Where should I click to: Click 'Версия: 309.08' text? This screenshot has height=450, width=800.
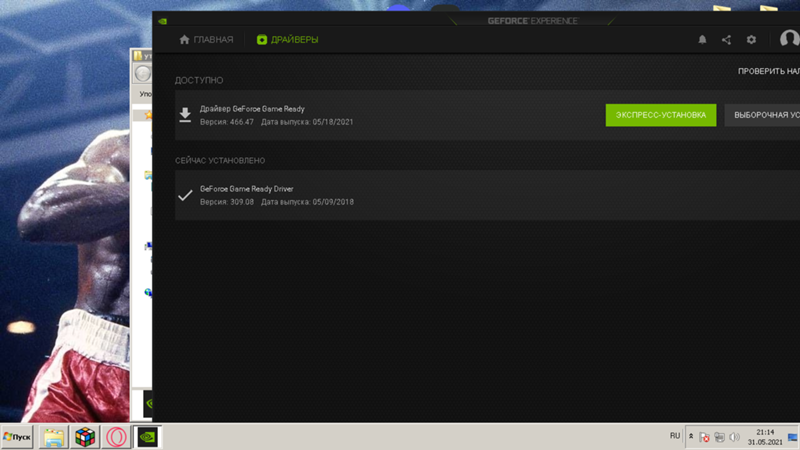click(227, 202)
